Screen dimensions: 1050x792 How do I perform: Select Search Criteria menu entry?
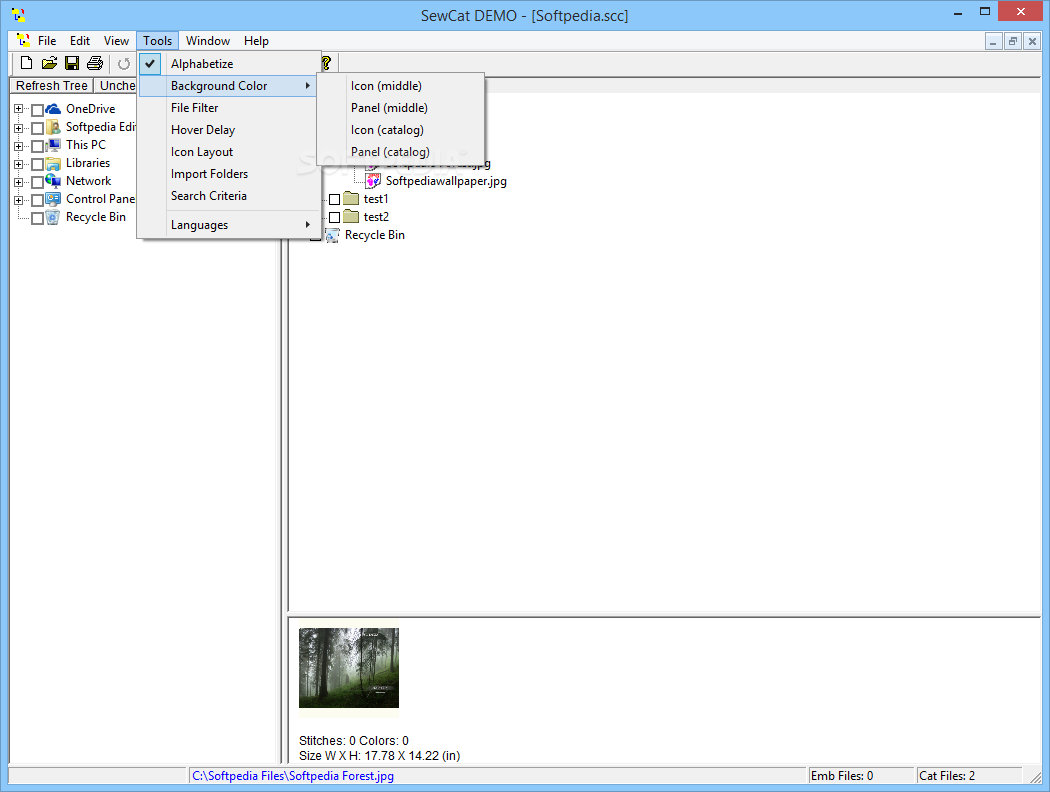pyautogui.click(x=228, y=196)
